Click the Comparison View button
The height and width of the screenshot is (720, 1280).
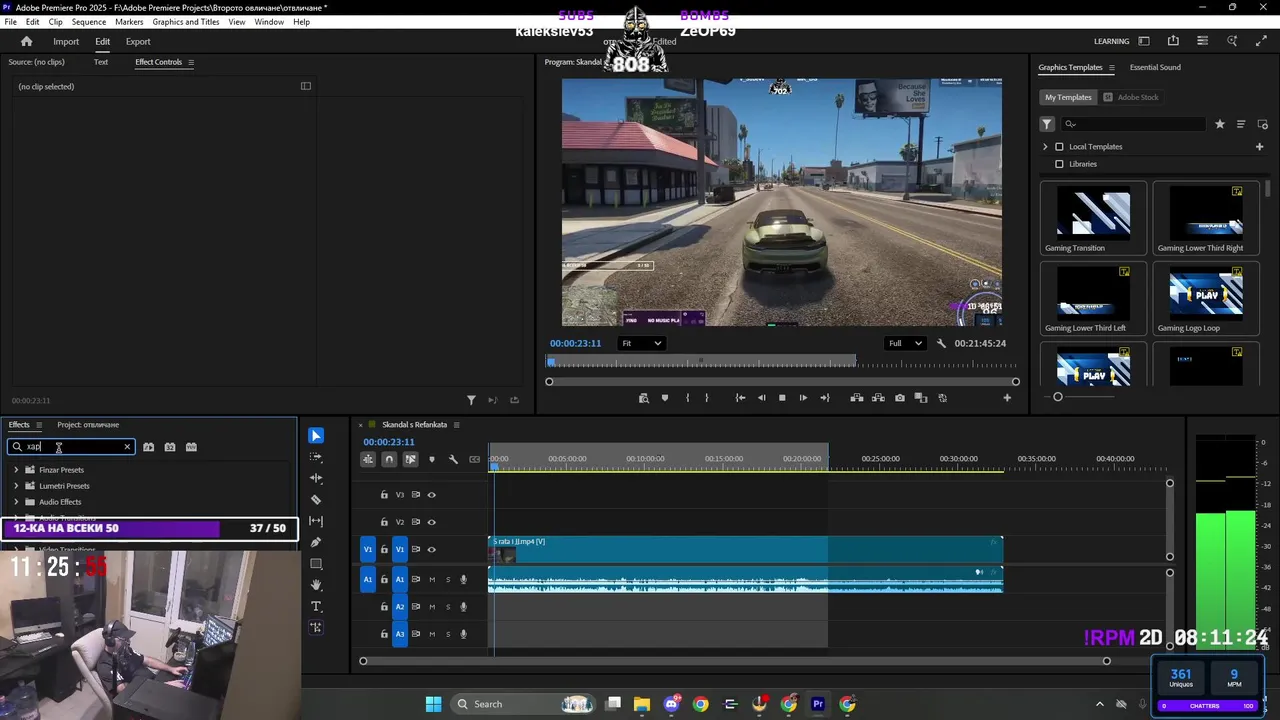[x=921, y=398]
